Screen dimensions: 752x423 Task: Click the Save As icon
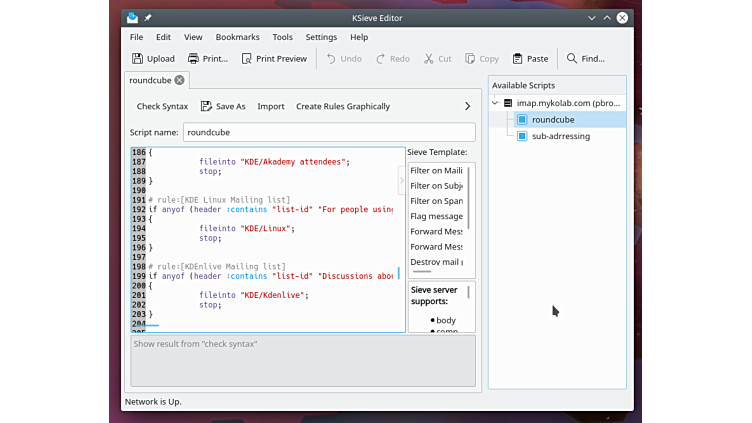pyautogui.click(x=206, y=106)
